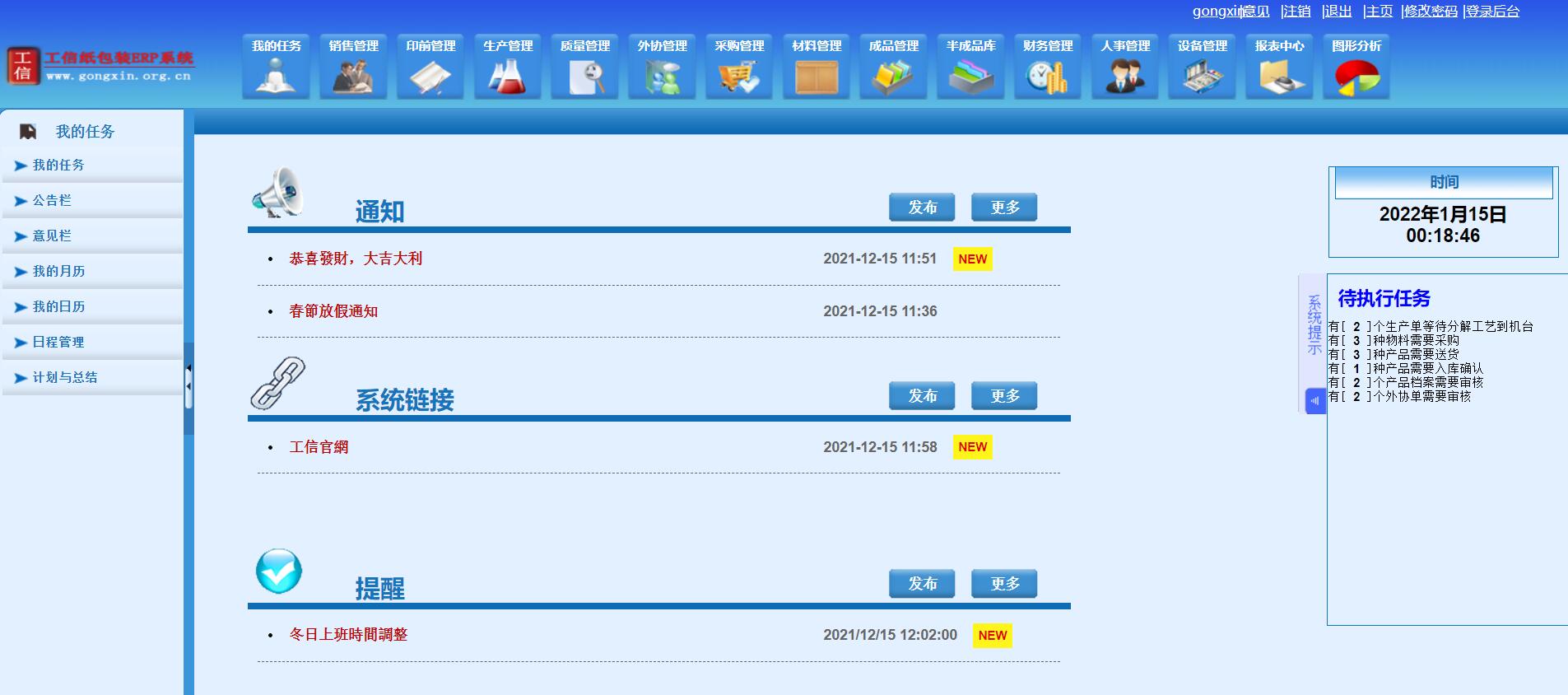Viewport: 1568px width, 695px height.
Task: Open the 设备管理 module icon
Action: coord(1202,77)
